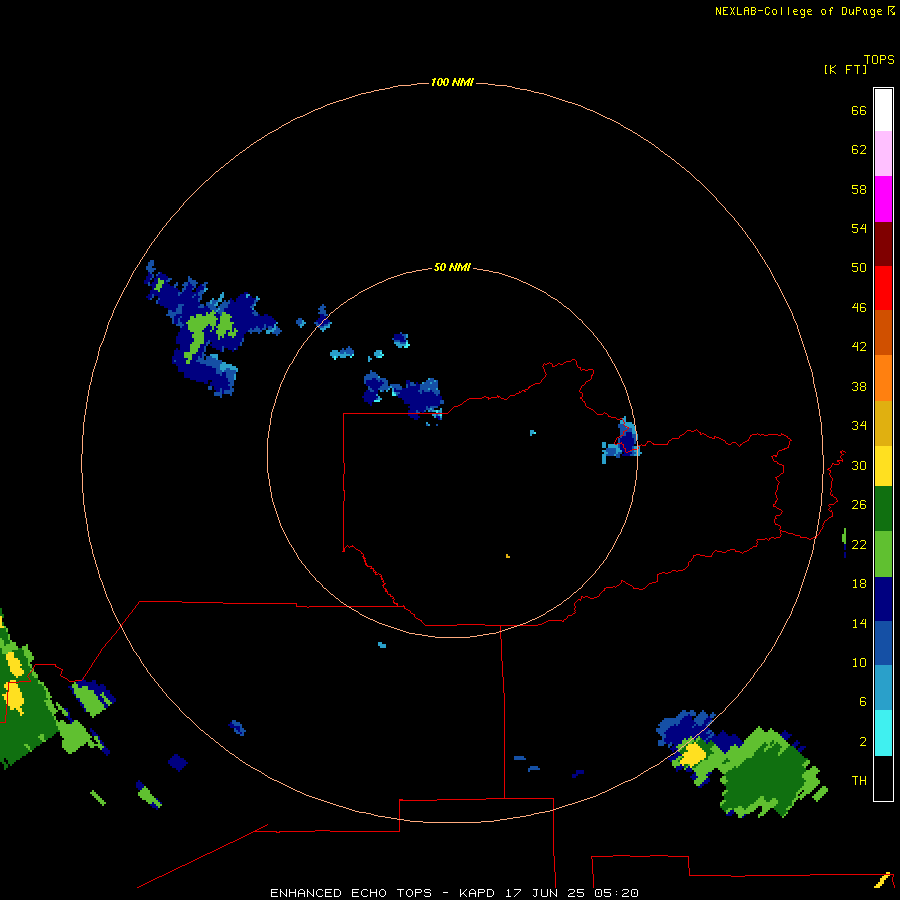
Task: Click the 54 legend value
Action: coord(859,228)
